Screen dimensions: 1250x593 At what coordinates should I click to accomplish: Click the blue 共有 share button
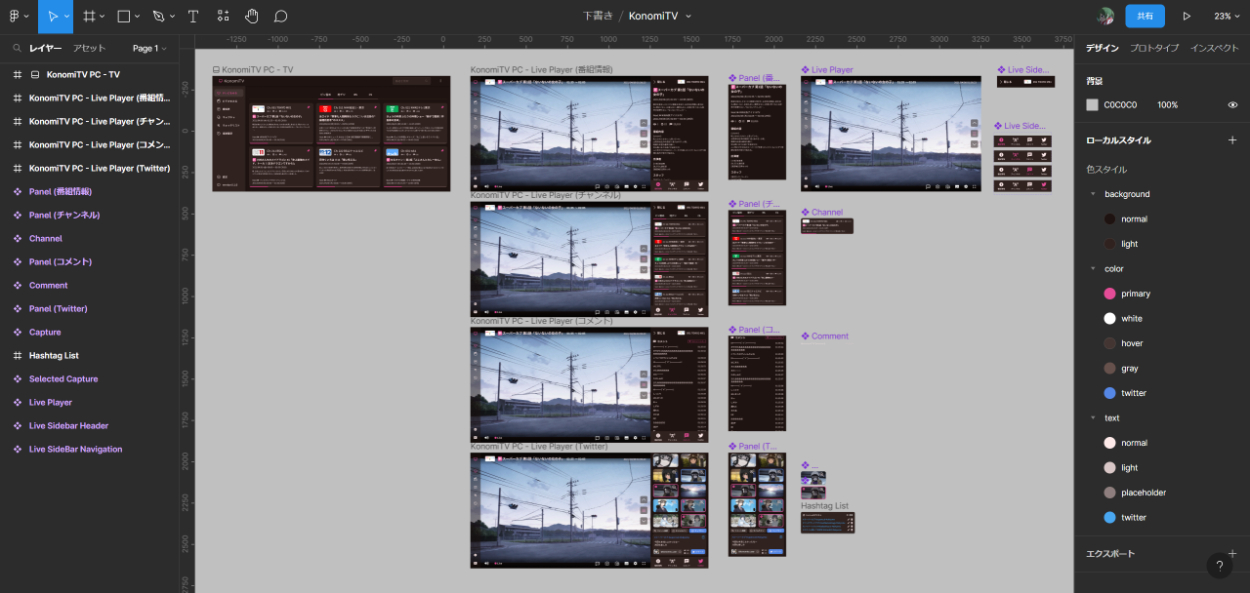coord(1144,16)
